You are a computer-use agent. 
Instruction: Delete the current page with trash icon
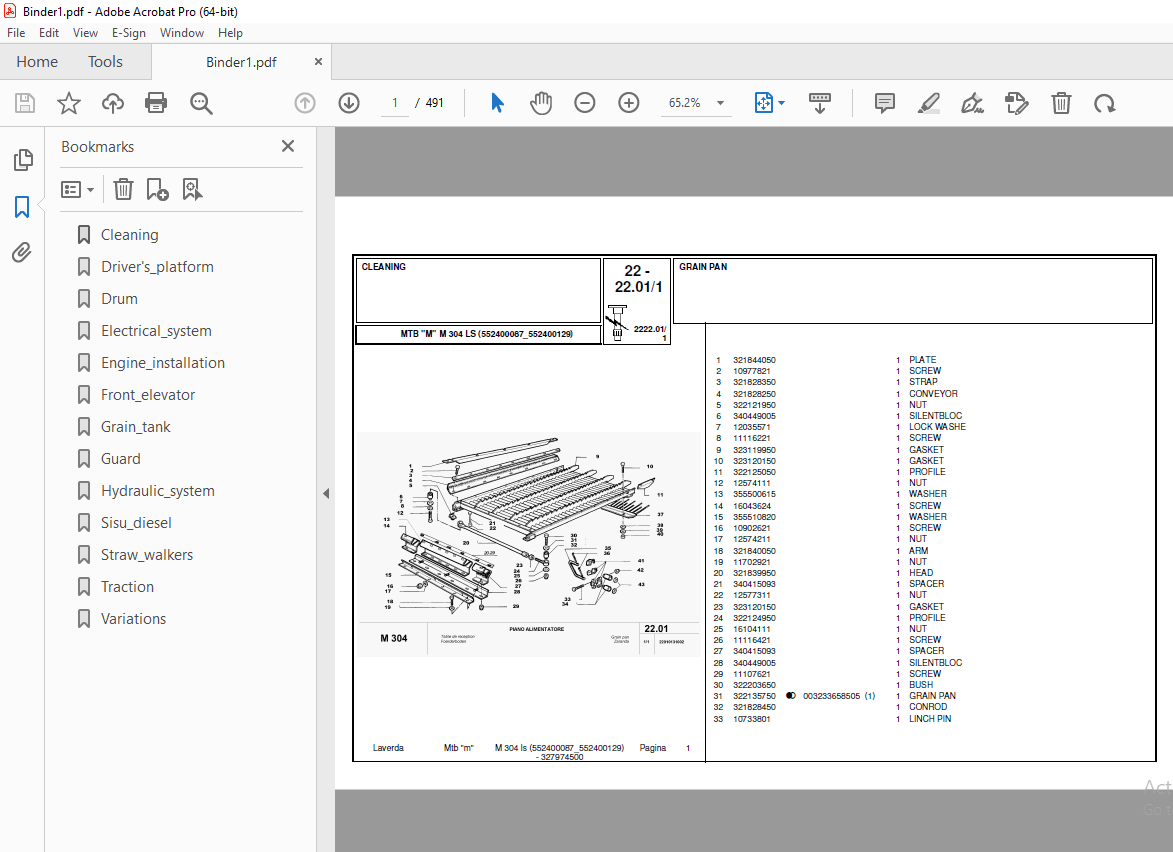click(x=1061, y=102)
